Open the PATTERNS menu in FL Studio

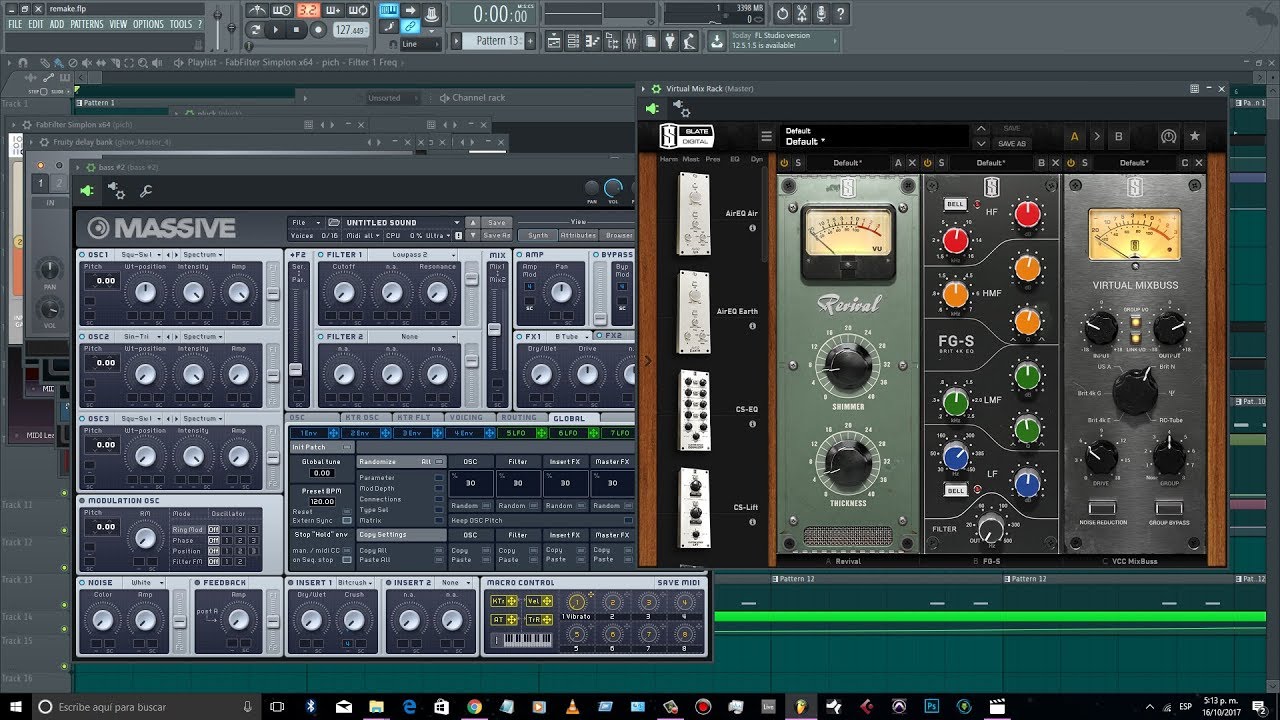87,24
